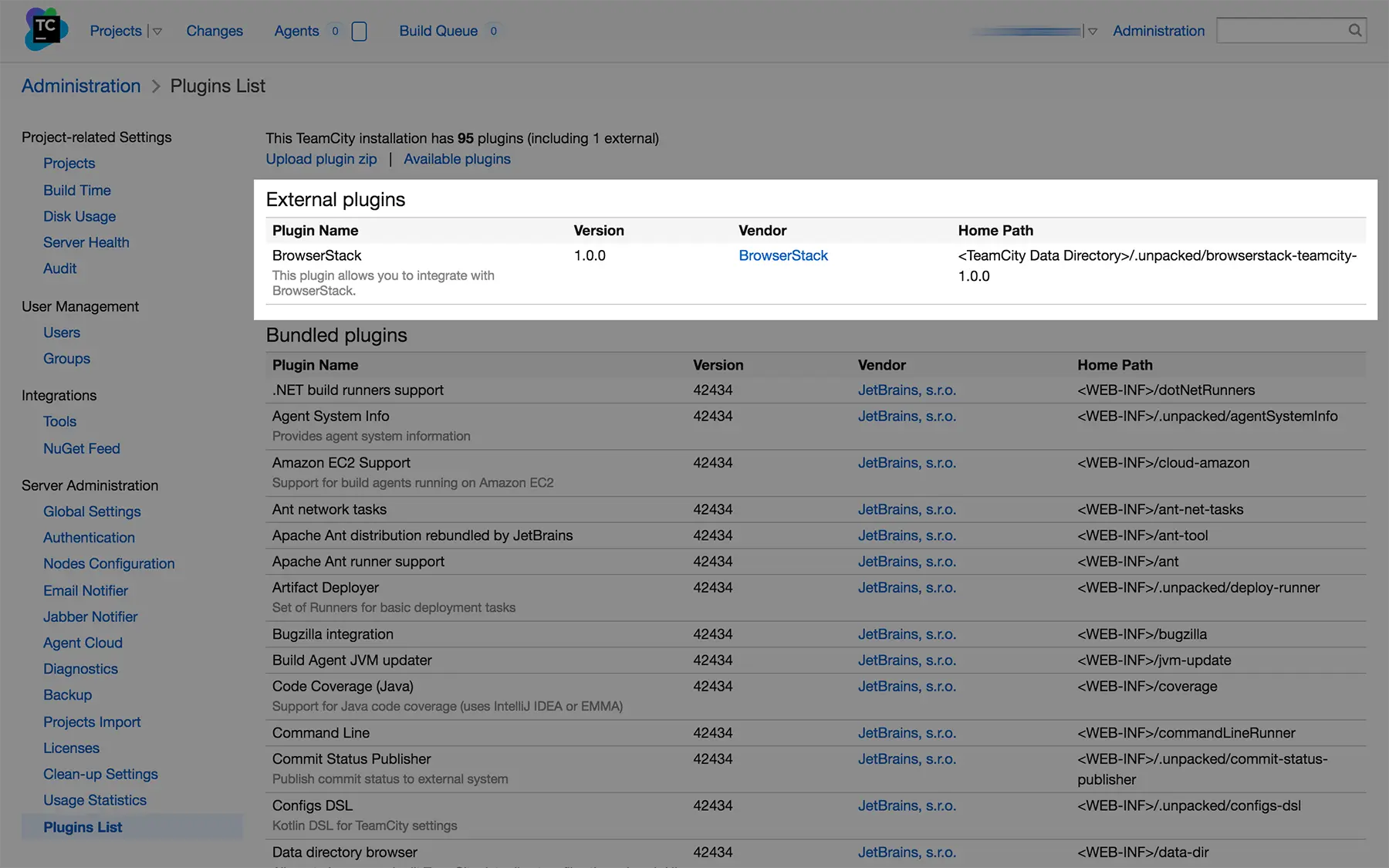Select the Plugins List sidebar item
1389x868 pixels.
83,827
